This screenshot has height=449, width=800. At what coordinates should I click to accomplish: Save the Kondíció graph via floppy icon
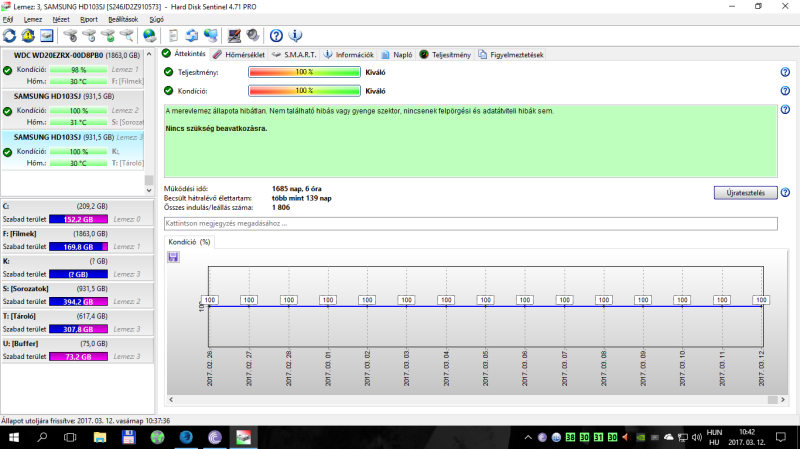pyautogui.click(x=173, y=257)
